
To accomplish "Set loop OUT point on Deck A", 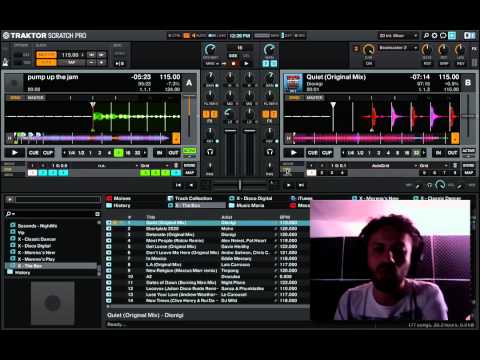I will pyautogui.click(x=173, y=153).
